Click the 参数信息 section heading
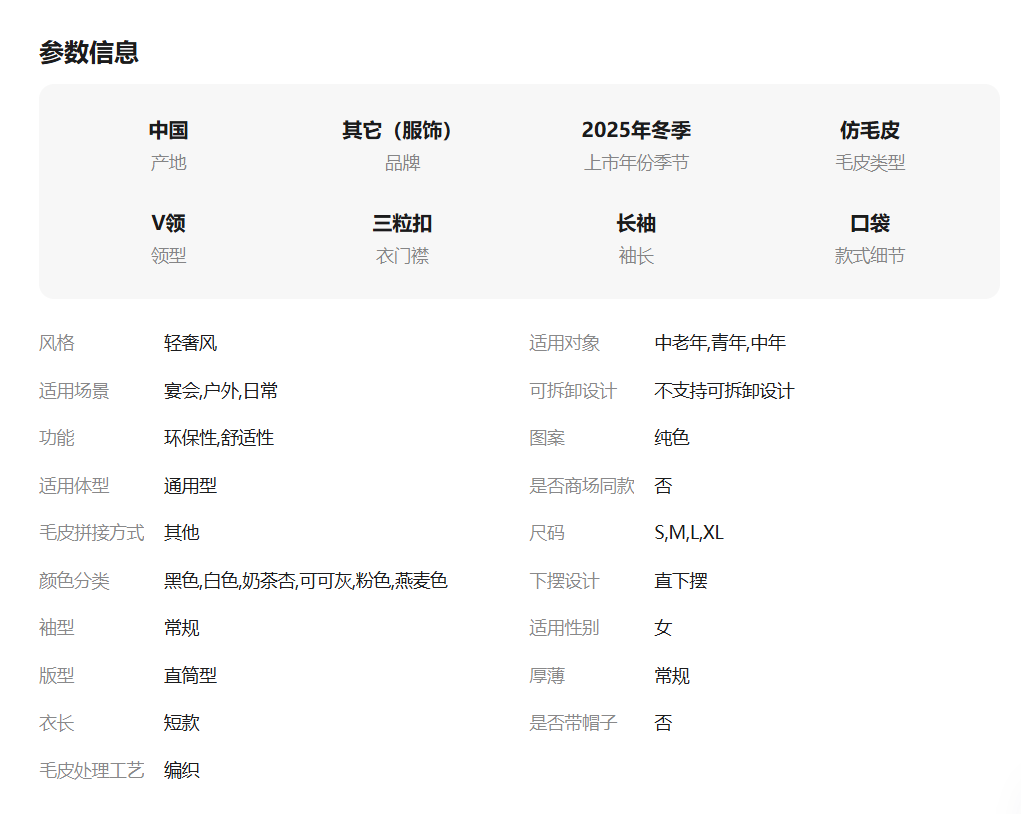 [89, 52]
